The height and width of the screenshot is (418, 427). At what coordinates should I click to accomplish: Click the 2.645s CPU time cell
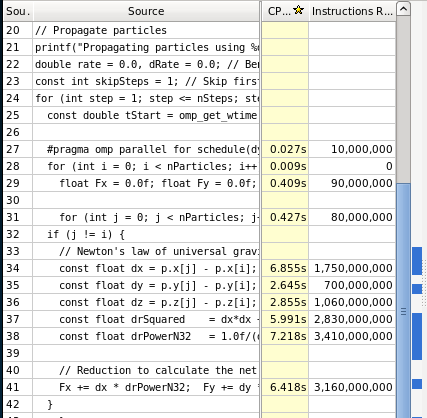(285, 285)
